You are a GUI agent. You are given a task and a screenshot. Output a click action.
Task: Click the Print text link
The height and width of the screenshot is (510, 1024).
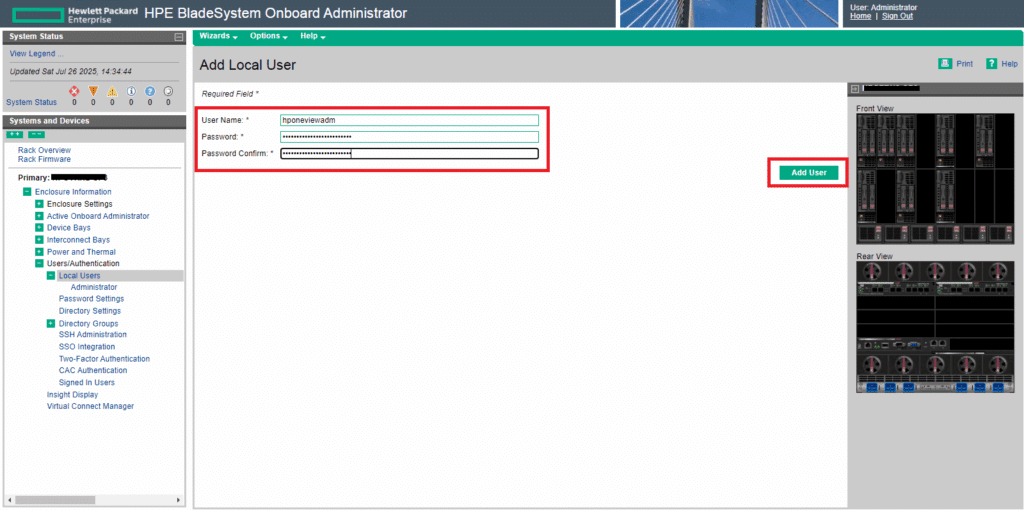pyautogui.click(x=965, y=64)
